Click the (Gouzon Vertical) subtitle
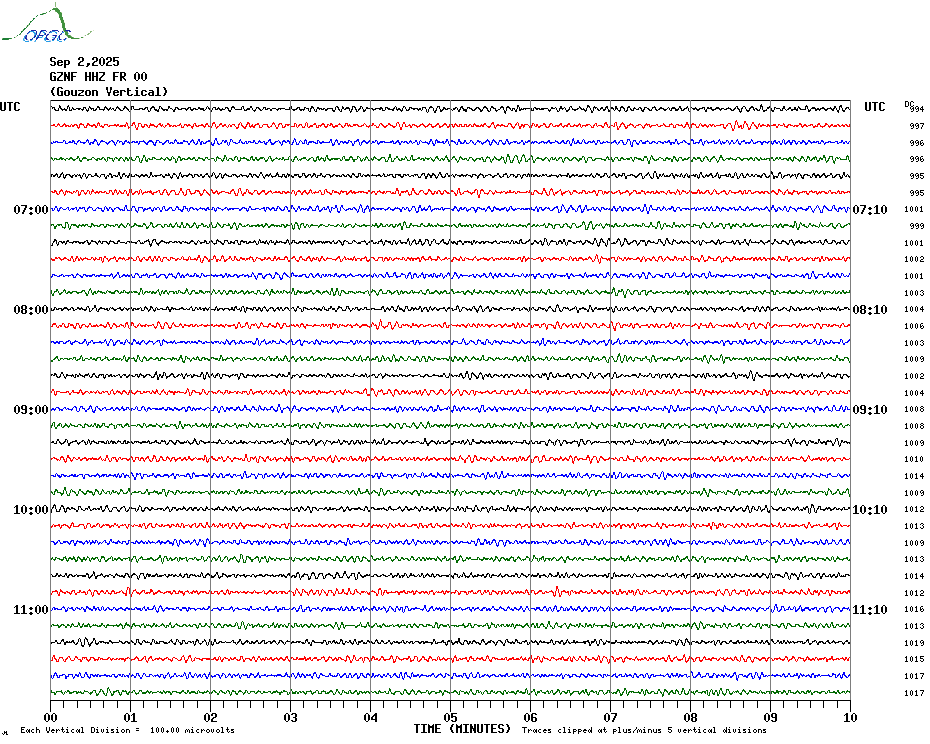930x744 pixels. 109,92
